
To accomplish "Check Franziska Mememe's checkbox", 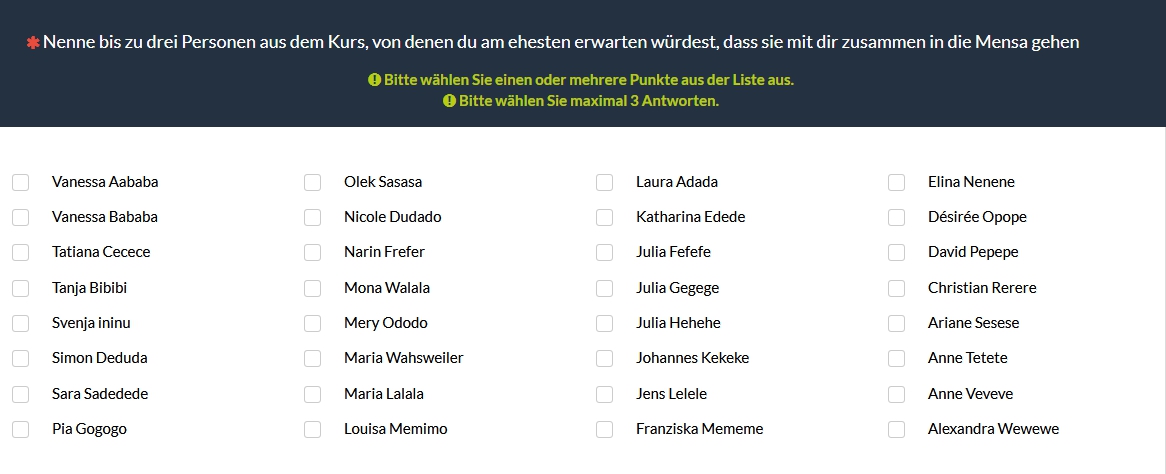I will (604, 429).
